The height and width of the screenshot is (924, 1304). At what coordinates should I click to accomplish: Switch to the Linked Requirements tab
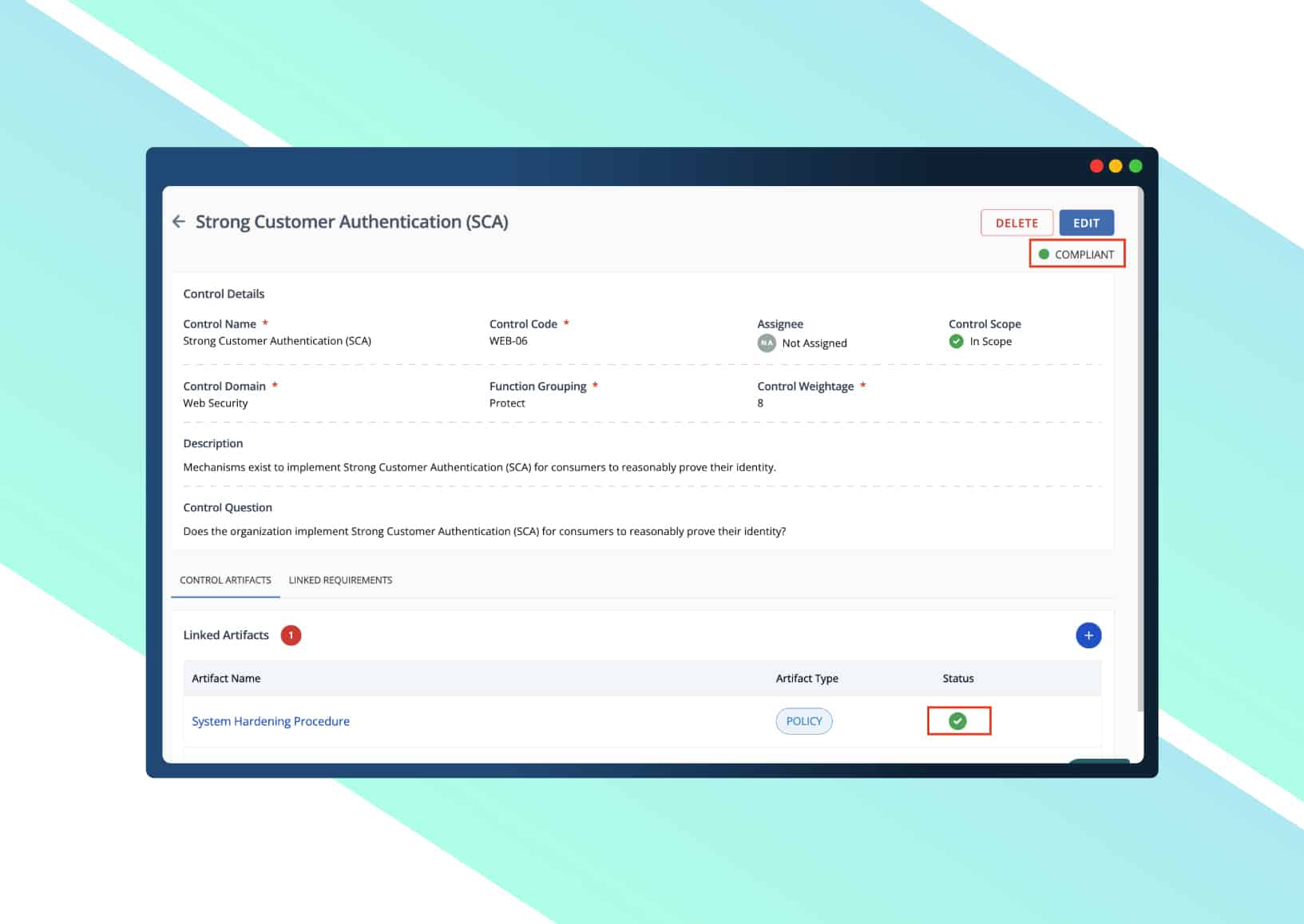tap(340, 581)
